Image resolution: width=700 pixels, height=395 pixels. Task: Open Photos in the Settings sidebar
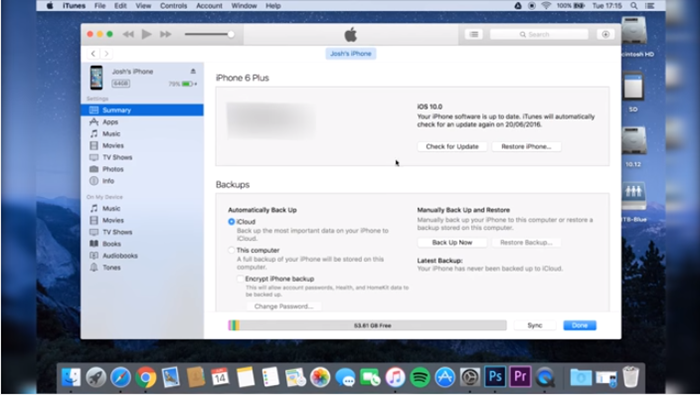click(112, 169)
